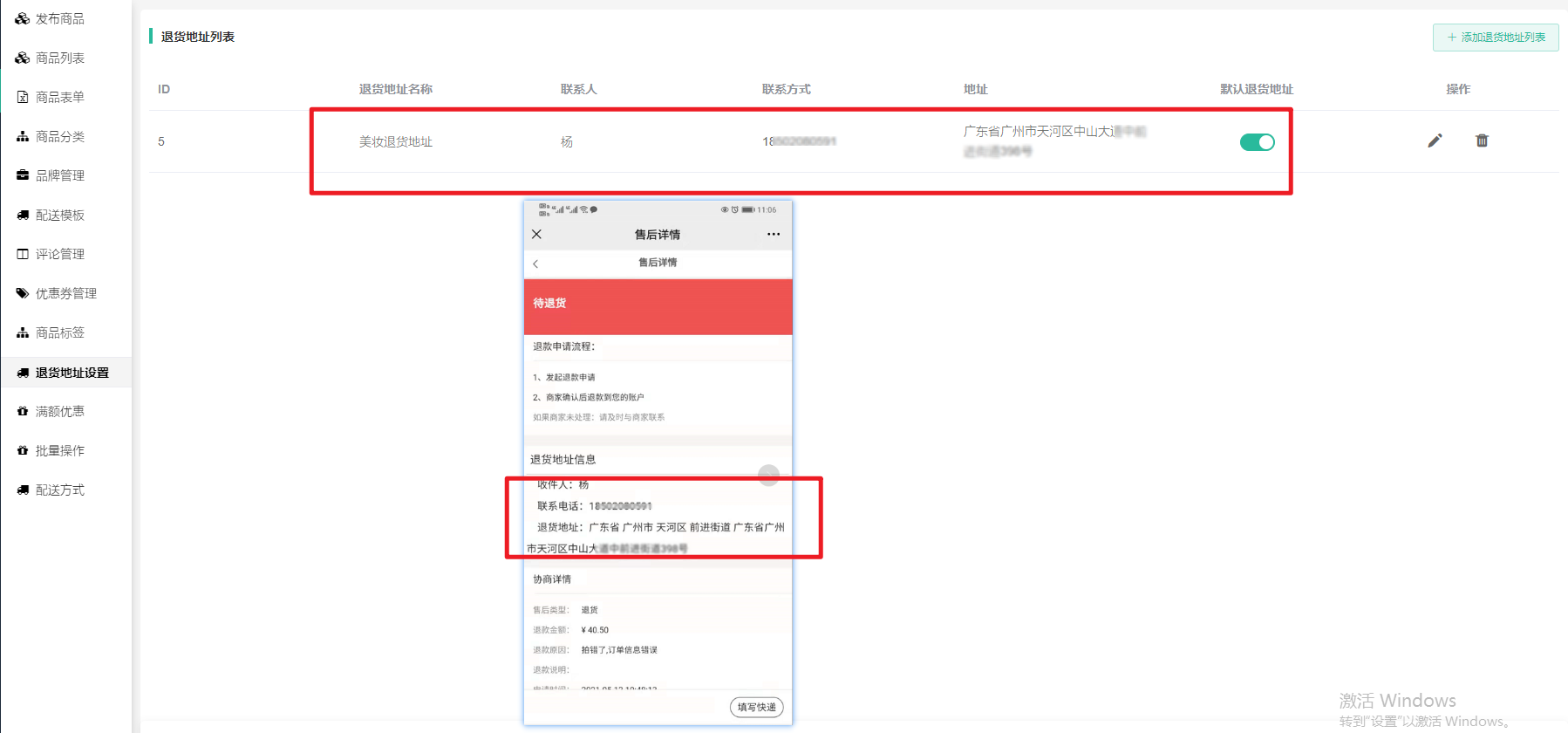
Task: Click the contact name 杨 cell
Action: tap(567, 141)
